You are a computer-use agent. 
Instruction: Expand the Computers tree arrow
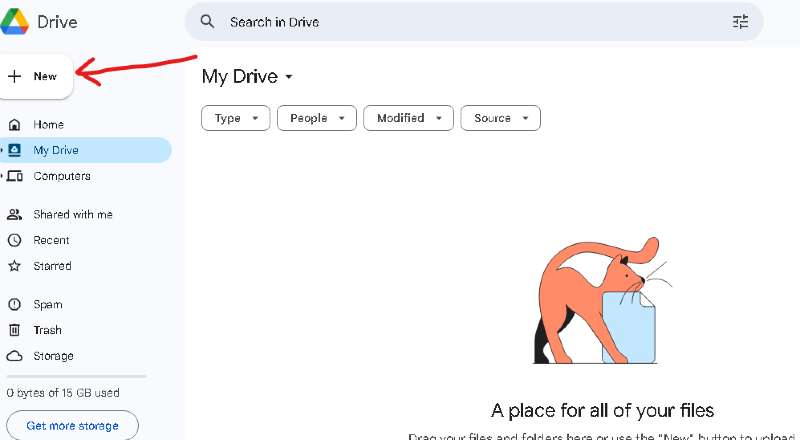click(x=2, y=176)
